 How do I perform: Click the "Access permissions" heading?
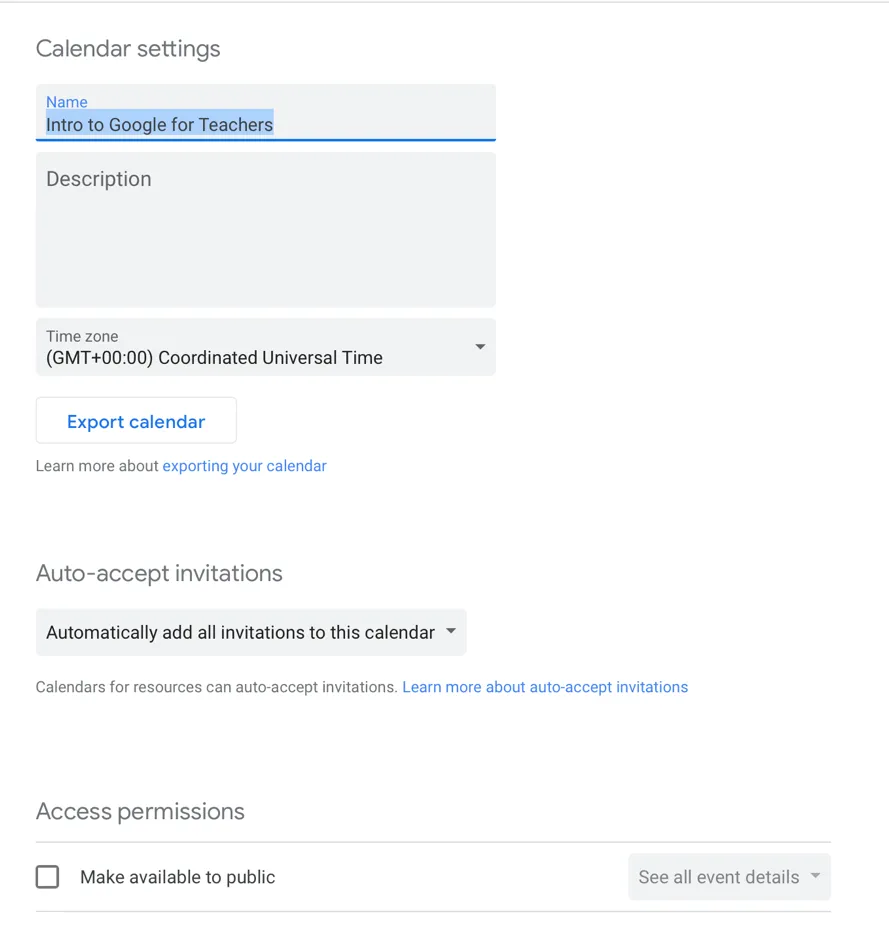[140, 811]
